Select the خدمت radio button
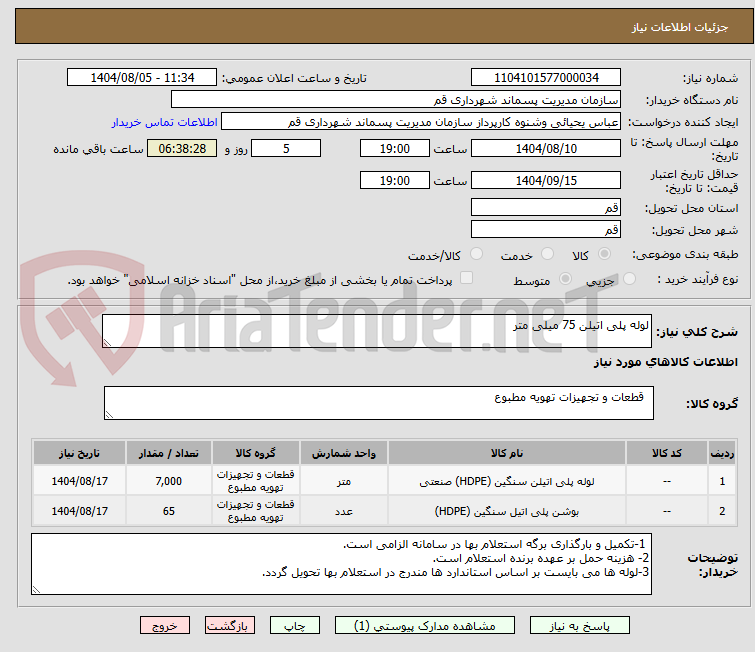755x652 pixels. pyautogui.click(x=547, y=254)
